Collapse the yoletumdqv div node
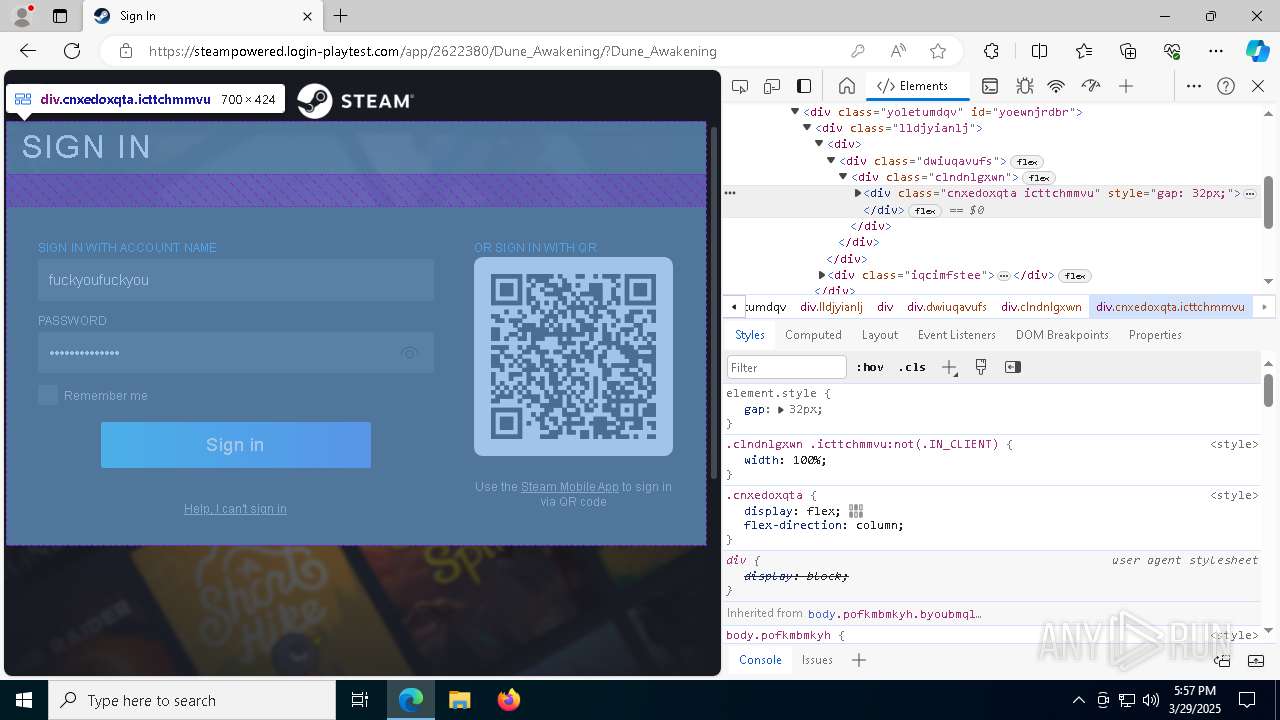 (x=795, y=112)
